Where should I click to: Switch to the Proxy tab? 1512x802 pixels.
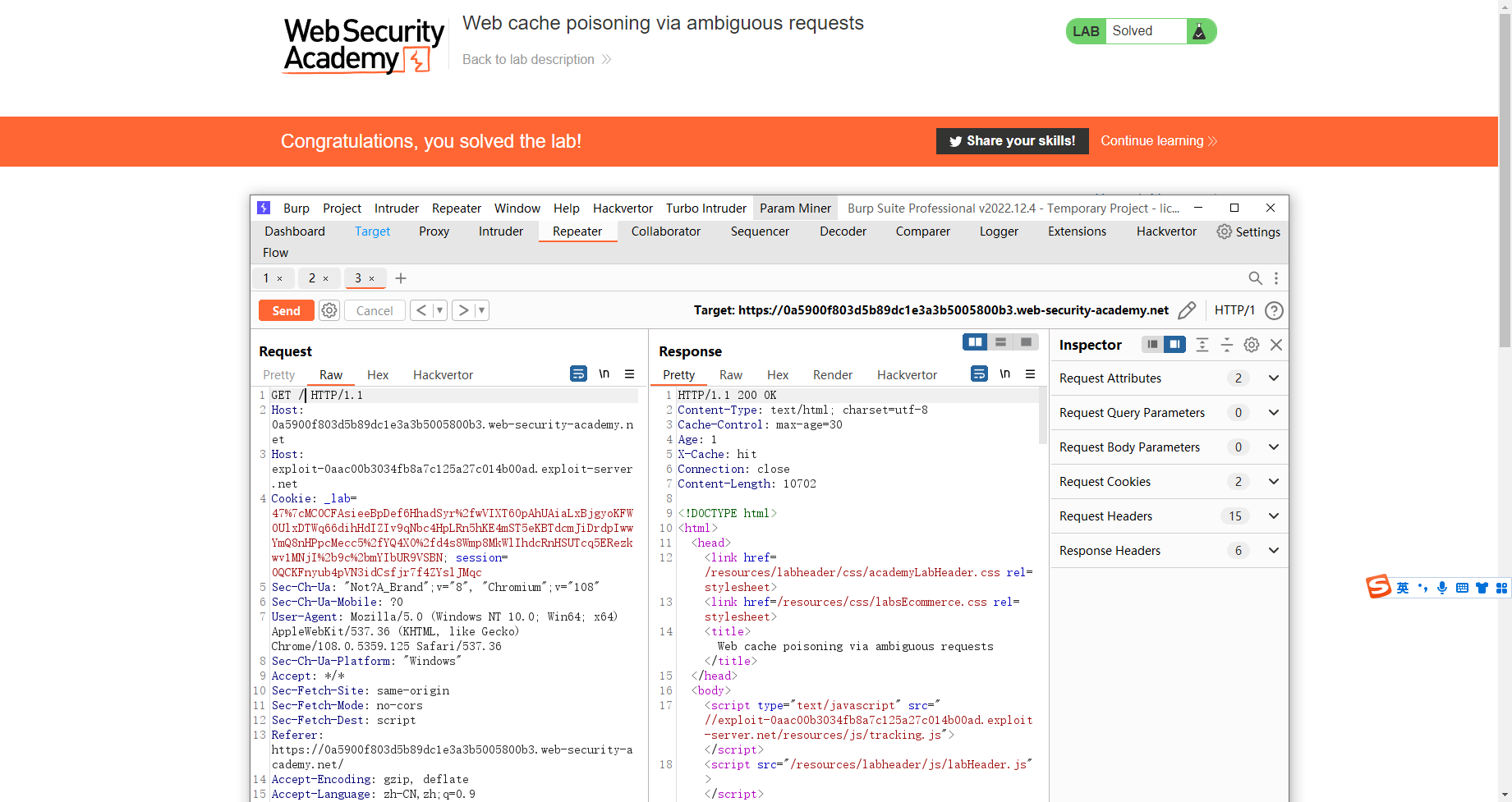point(434,231)
